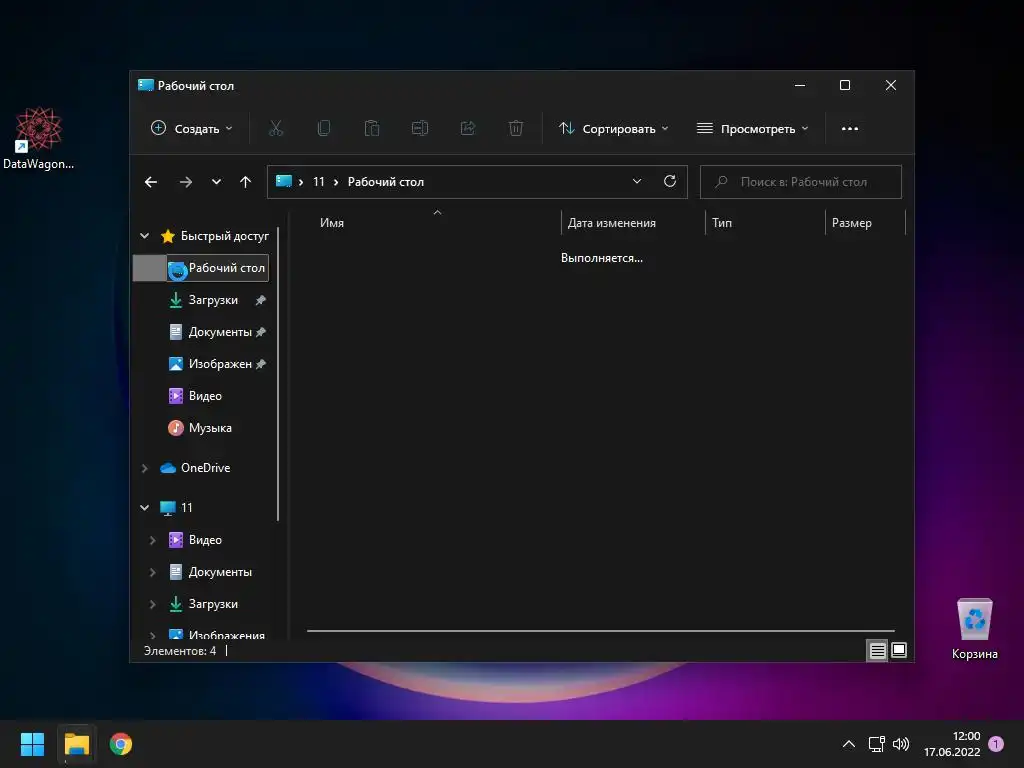Click the Элементов: 4 status text
The image size is (1024, 768).
click(x=180, y=651)
